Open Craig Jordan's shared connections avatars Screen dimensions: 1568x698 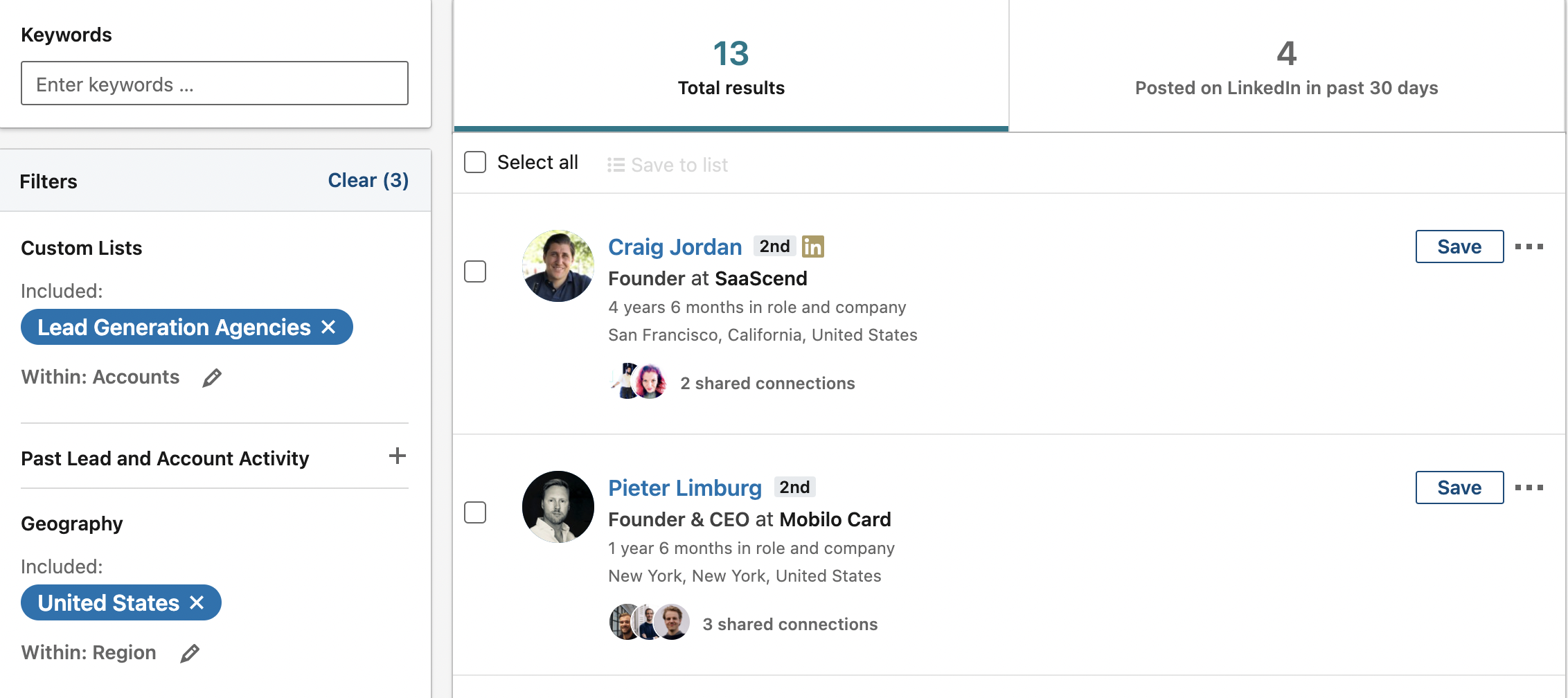(639, 382)
